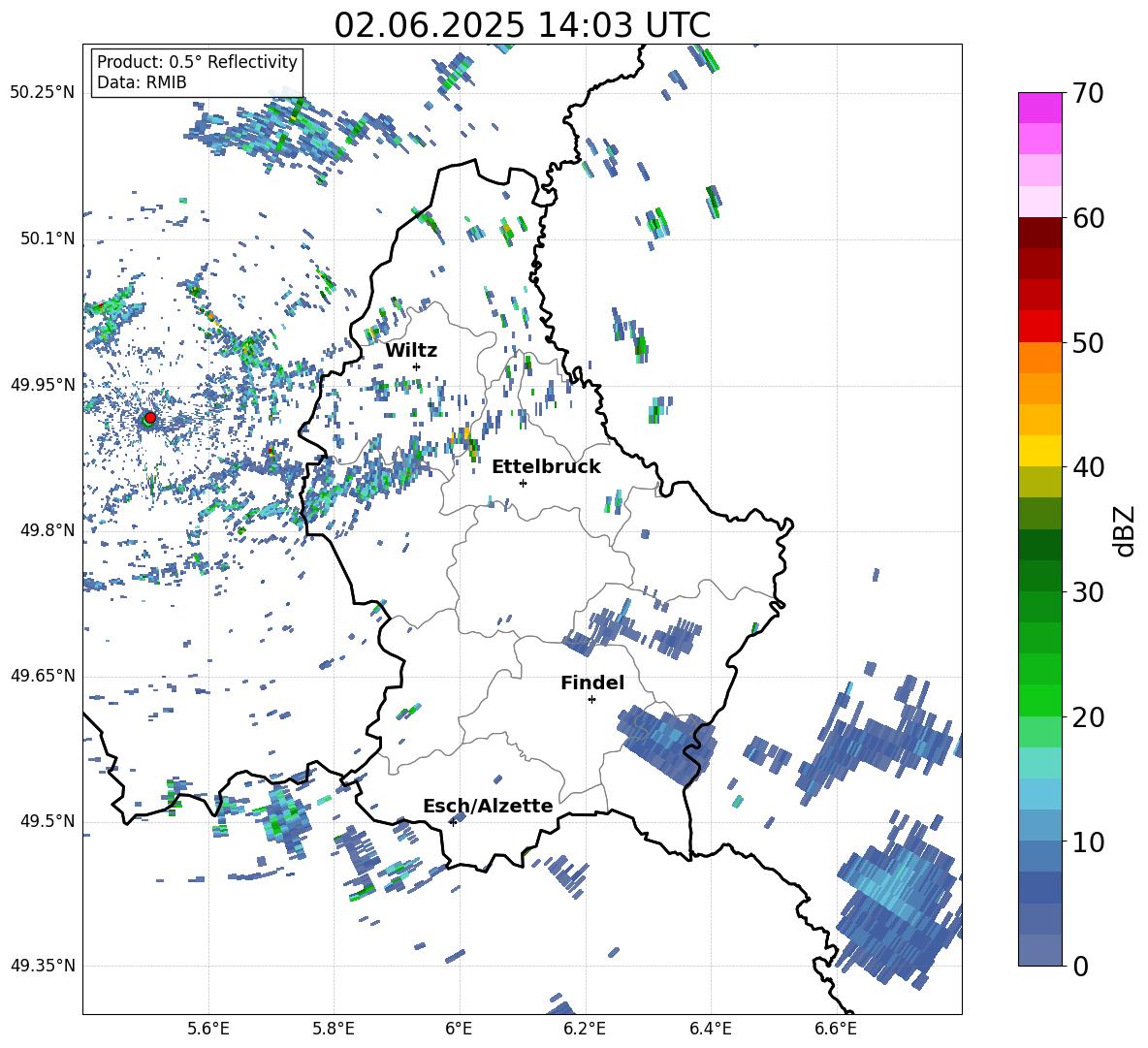Click the colorbar tick value 60

click(1088, 218)
